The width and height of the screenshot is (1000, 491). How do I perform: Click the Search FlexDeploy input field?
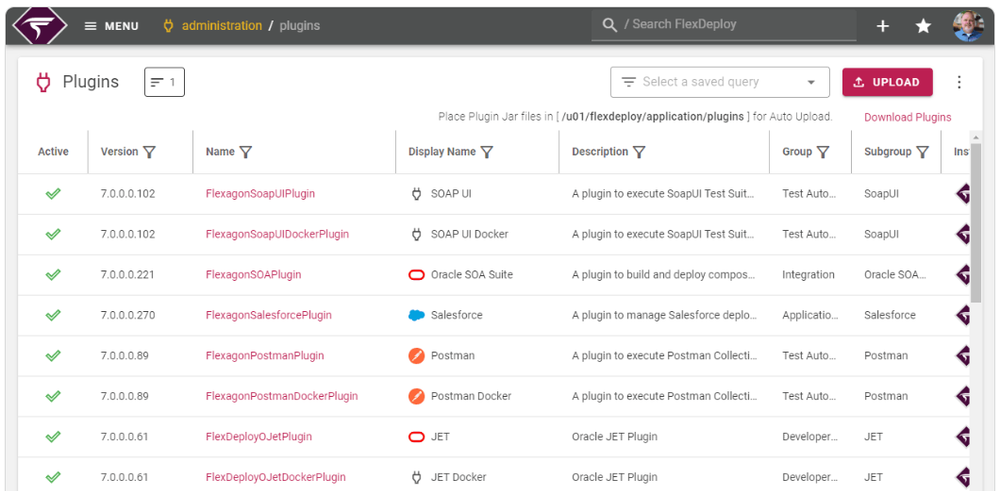[x=724, y=25]
